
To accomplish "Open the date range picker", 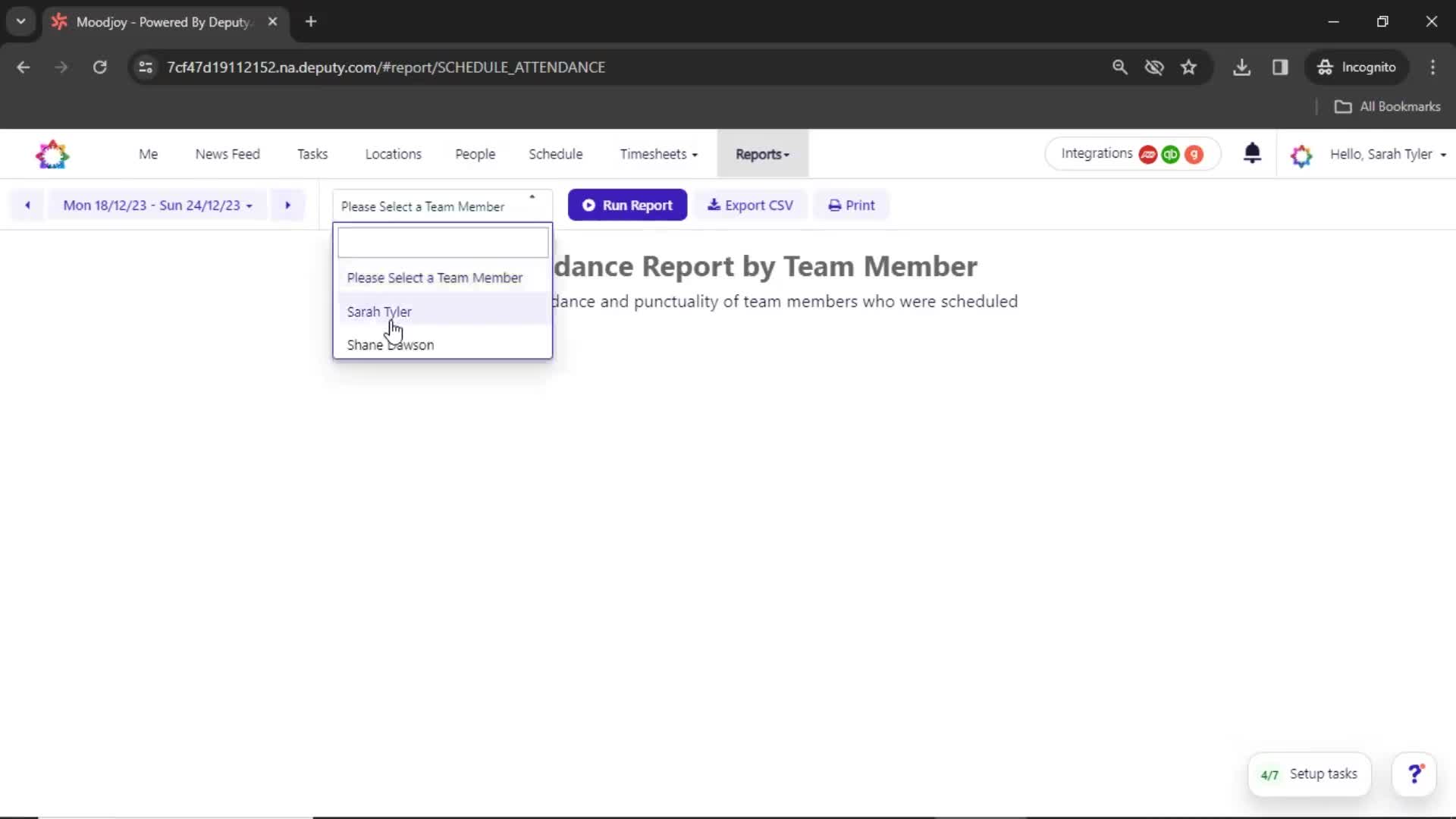I will click(x=157, y=205).
